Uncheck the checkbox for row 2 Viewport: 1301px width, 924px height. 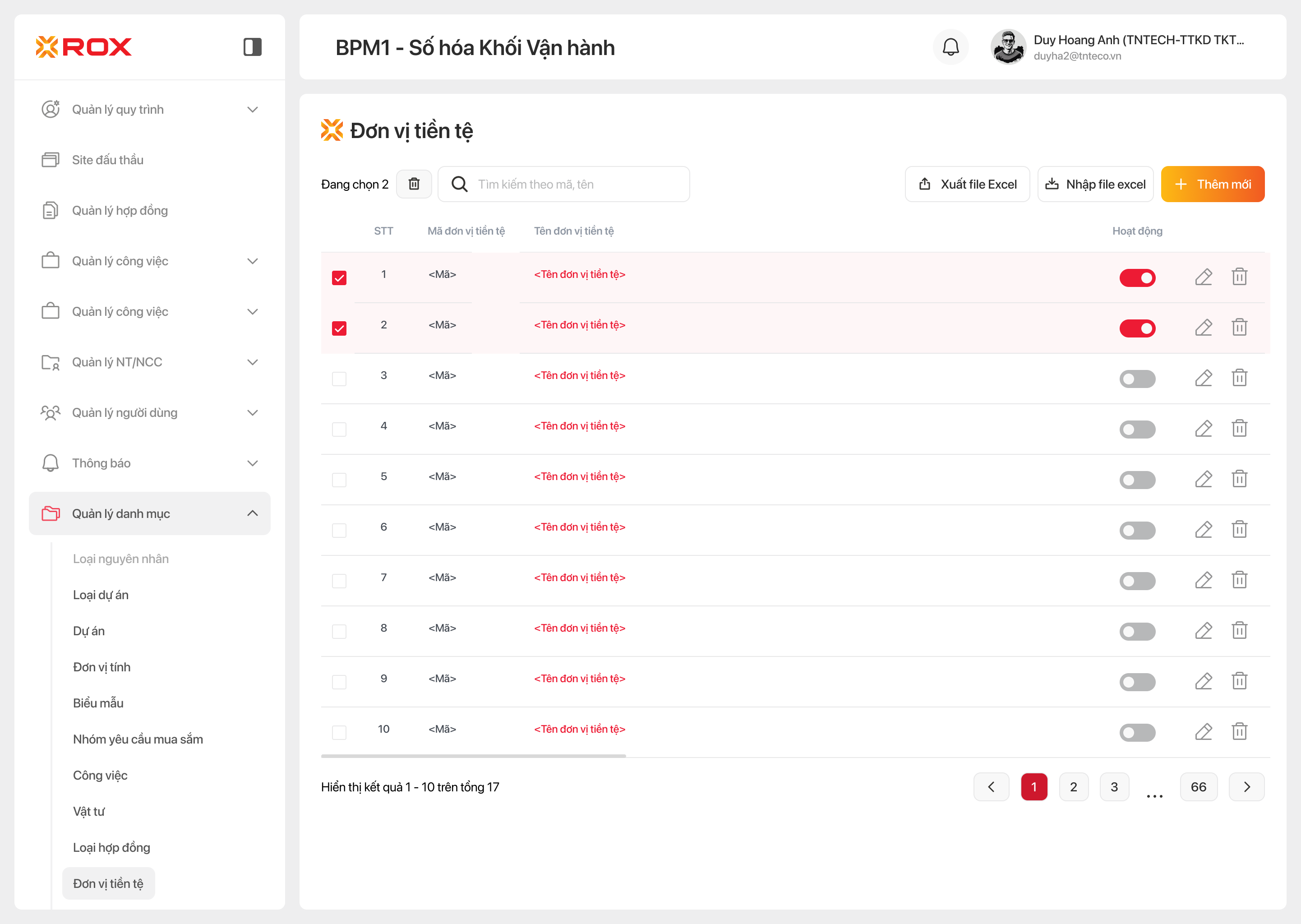[339, 328]
